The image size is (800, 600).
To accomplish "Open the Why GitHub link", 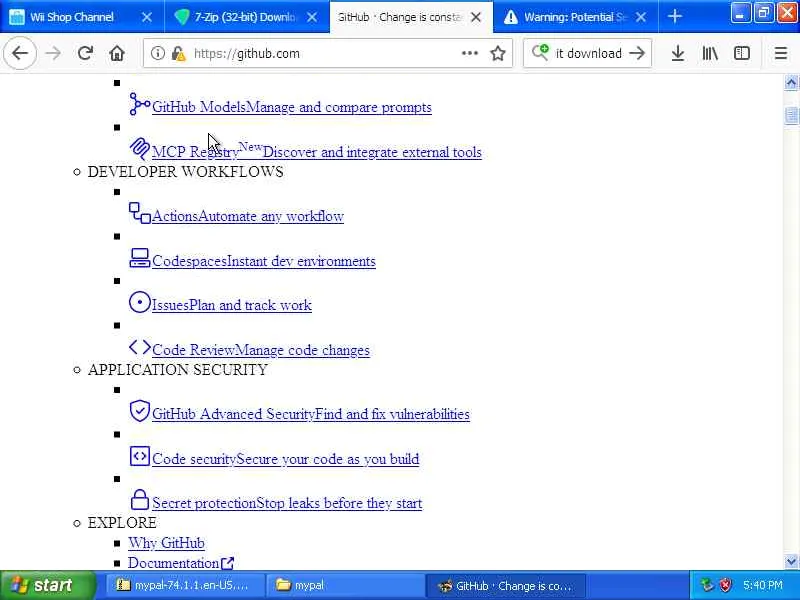I will point(166,543).
